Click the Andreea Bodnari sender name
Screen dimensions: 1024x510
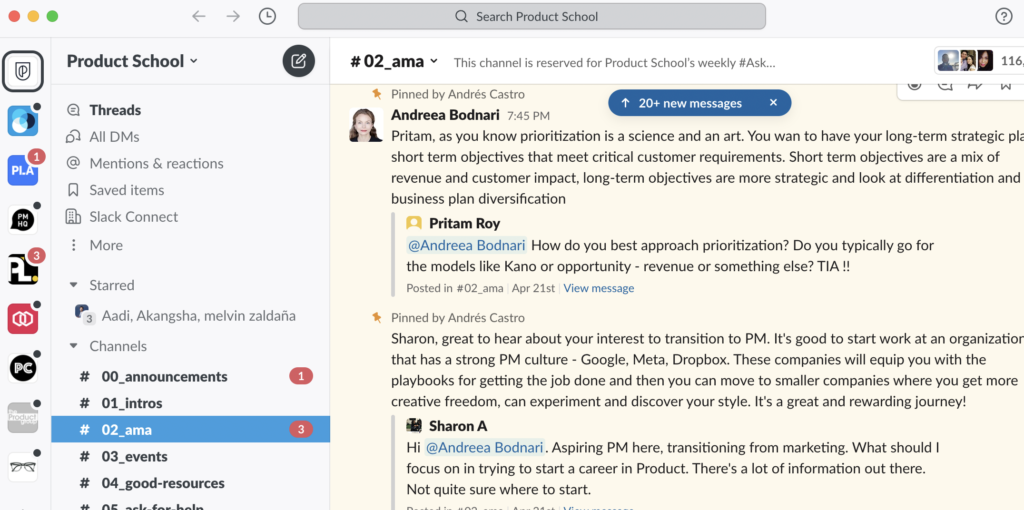[x=445, y=116]
